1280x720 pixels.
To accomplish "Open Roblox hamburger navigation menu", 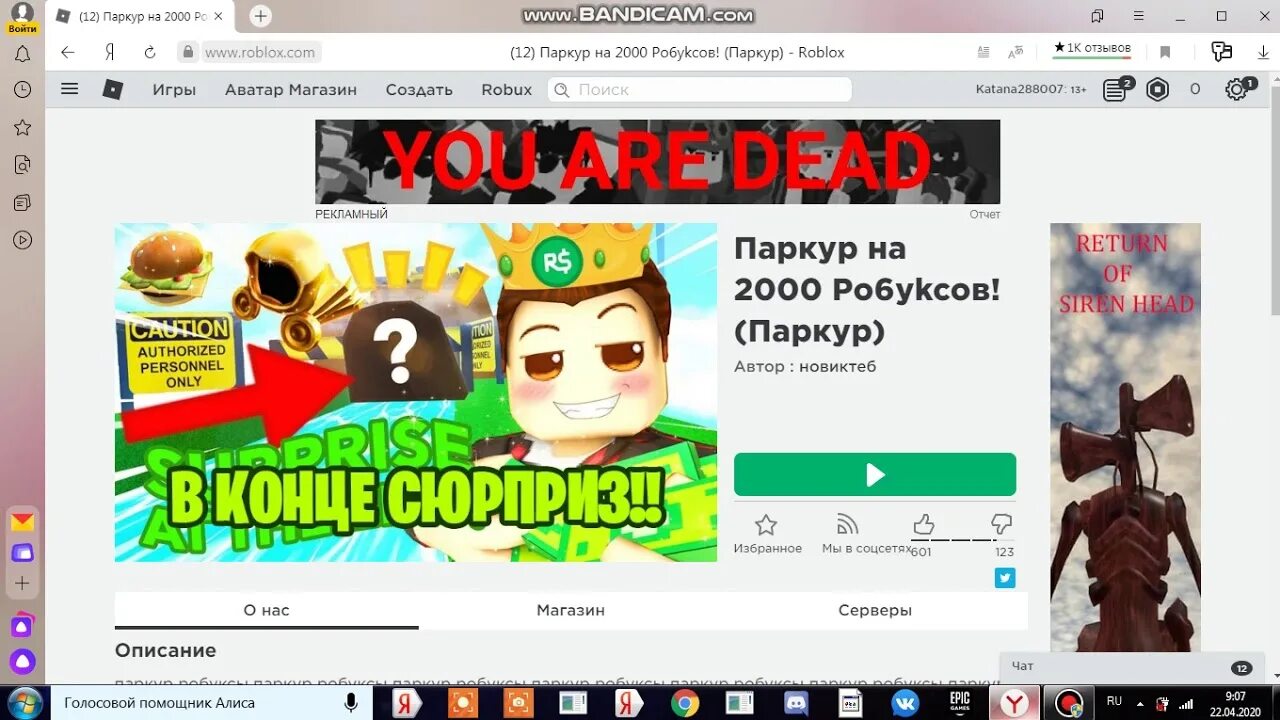I will [69, 89].
